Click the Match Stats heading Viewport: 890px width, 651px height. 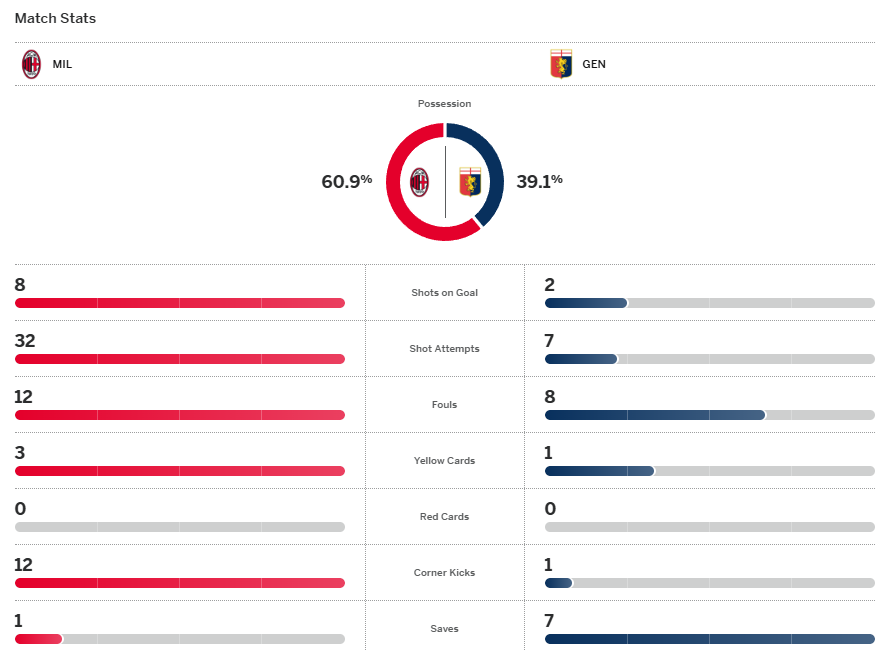click(x=55, y=18)
